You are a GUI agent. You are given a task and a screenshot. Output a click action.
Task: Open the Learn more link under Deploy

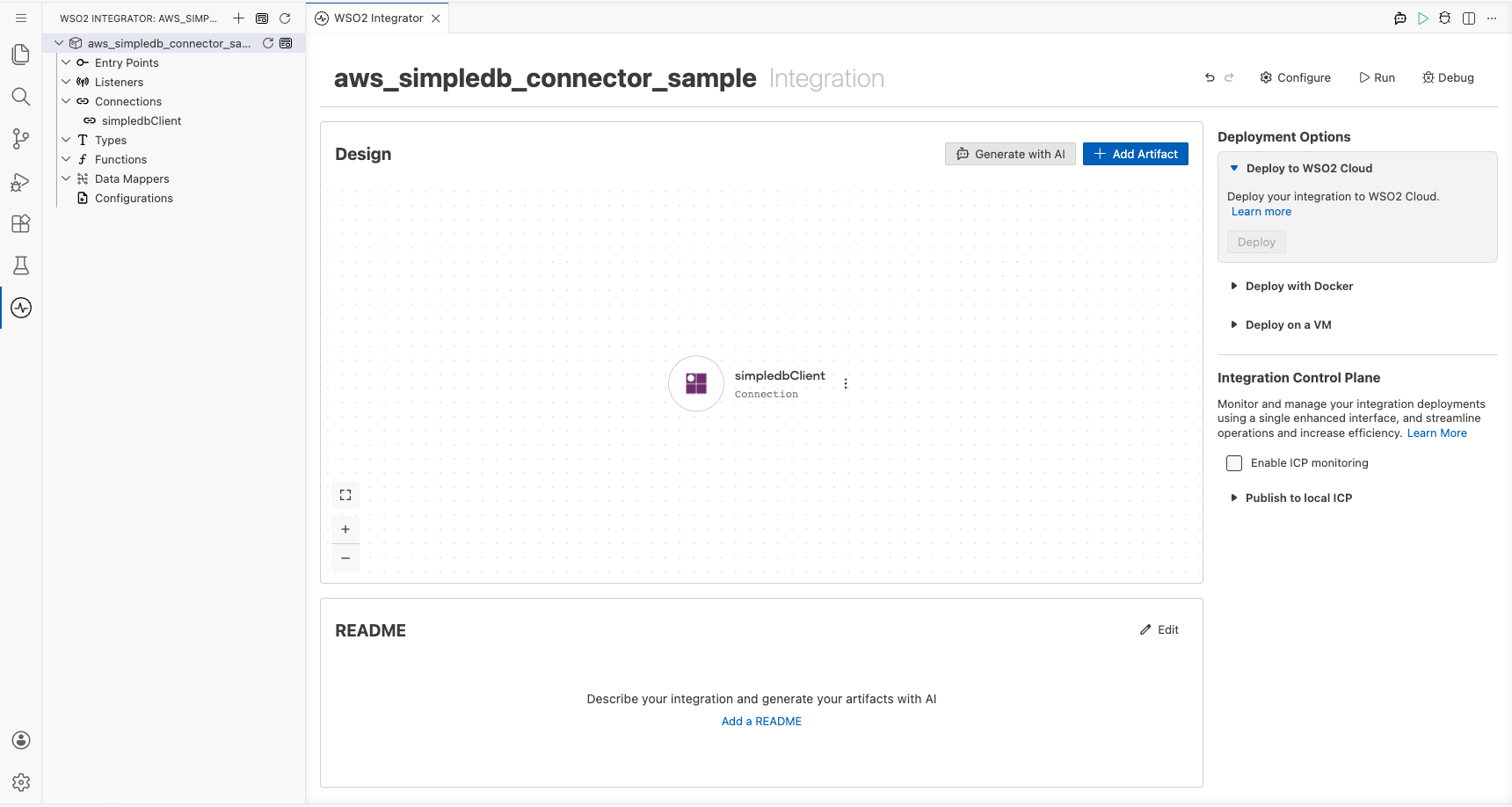tap(1261, 212)
